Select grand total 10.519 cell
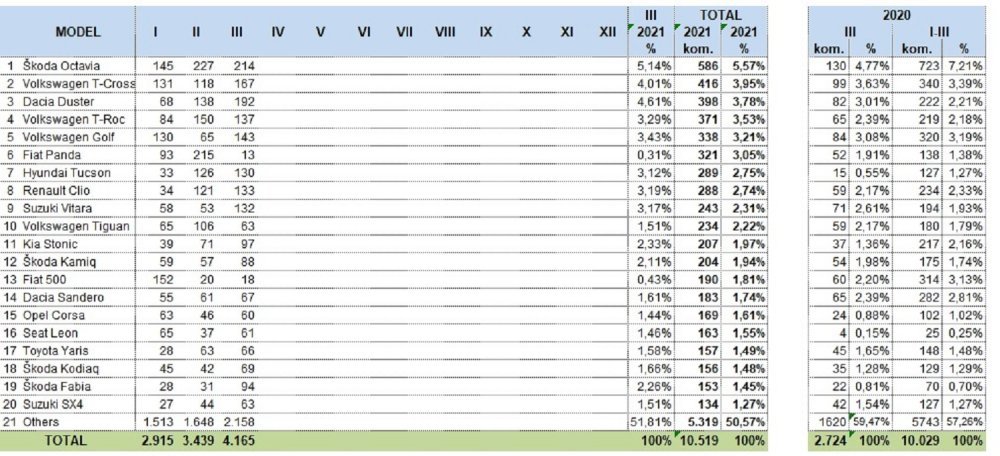This screenshot has height=456, width=1000. (700, 440)
